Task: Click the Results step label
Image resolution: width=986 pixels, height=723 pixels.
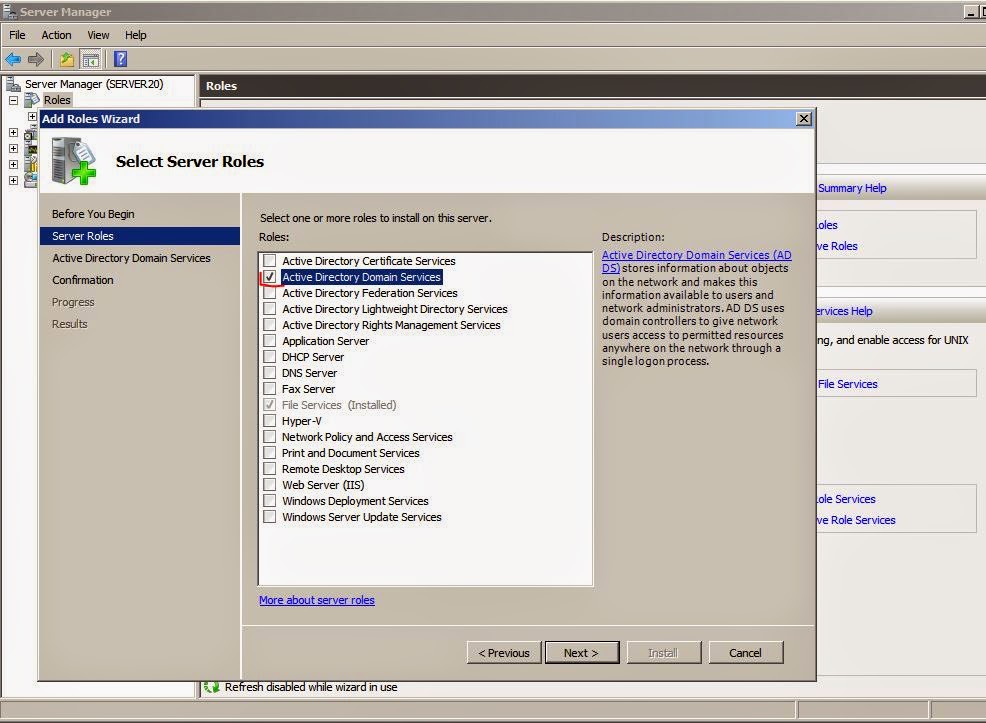Action: [x=69, y=324]
